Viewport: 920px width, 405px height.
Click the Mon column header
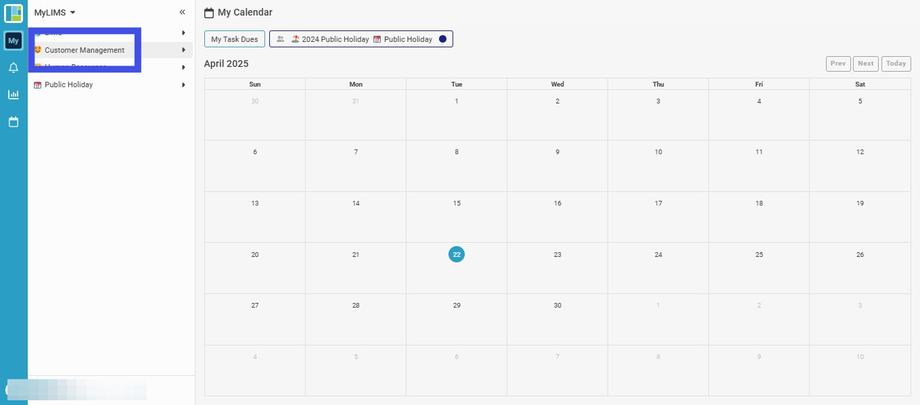pos(356,84)
